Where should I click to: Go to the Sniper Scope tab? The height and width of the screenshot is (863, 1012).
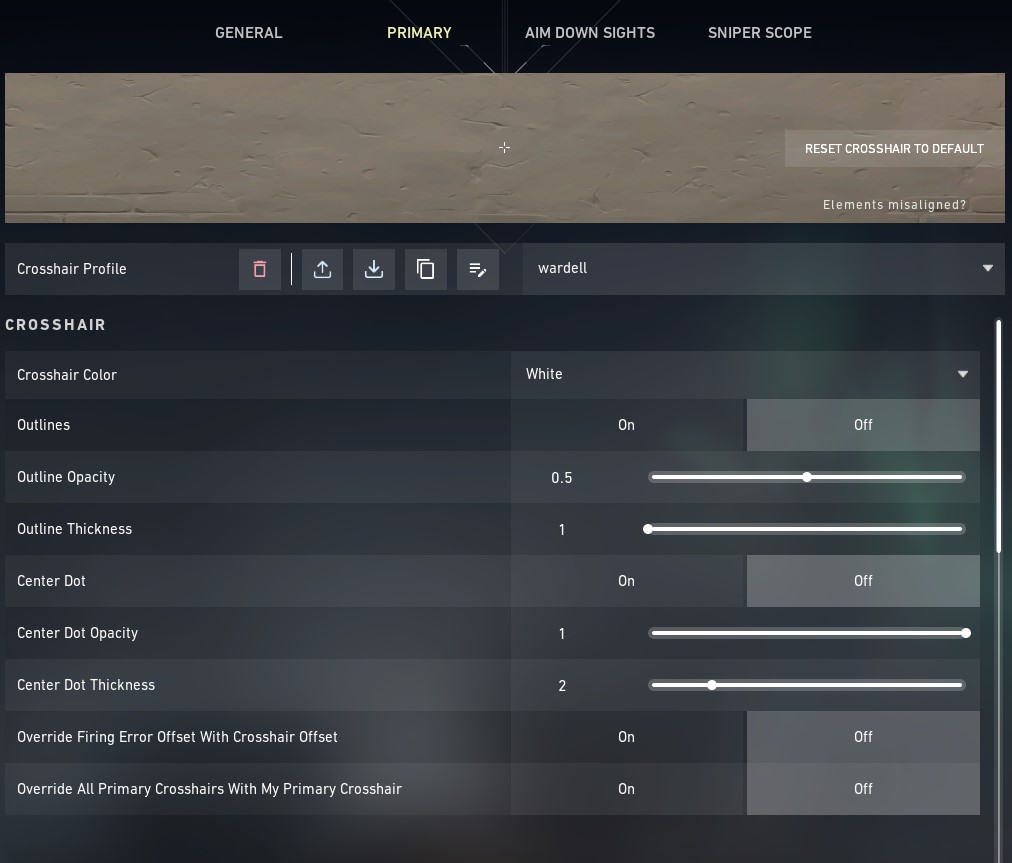(760, 33)
